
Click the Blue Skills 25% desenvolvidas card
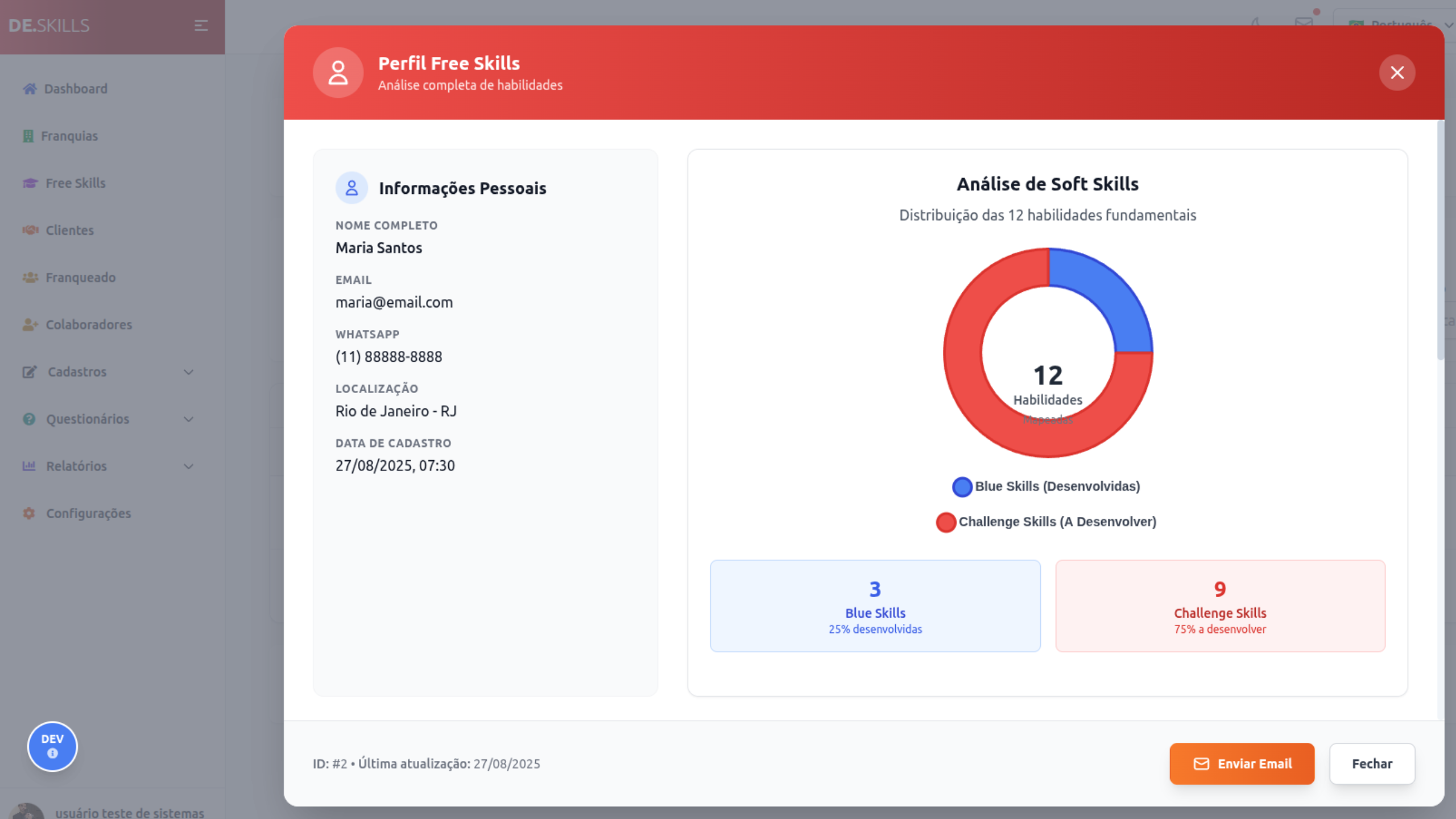875,606
